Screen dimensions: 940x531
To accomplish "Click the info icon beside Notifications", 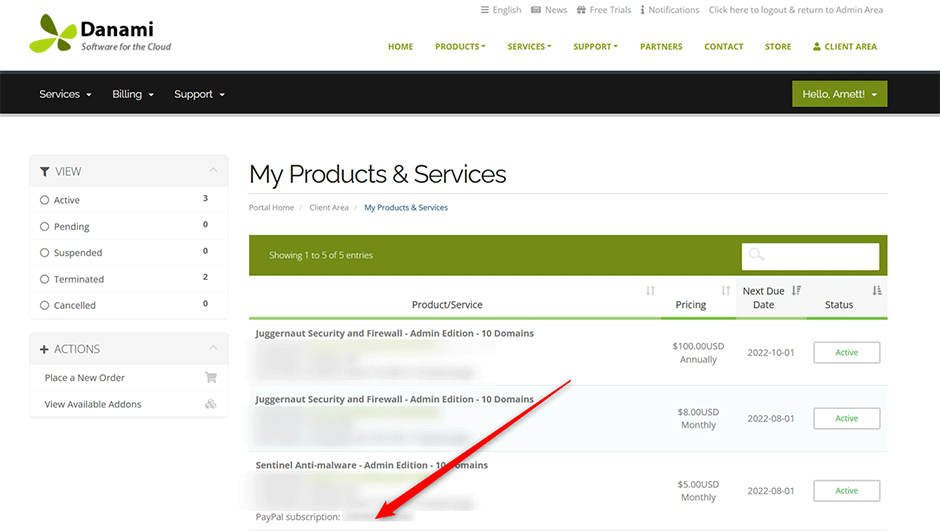I will [642, 10].
